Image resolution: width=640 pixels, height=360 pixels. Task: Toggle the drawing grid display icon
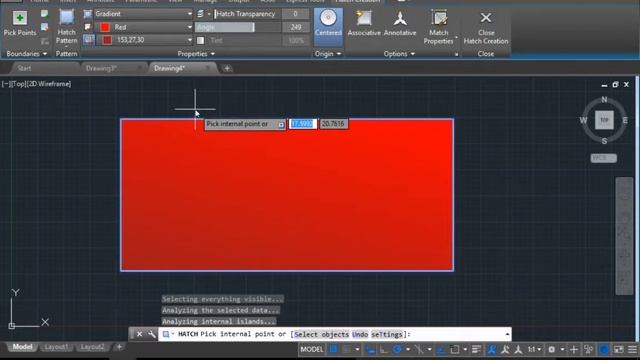pos(333,349)
